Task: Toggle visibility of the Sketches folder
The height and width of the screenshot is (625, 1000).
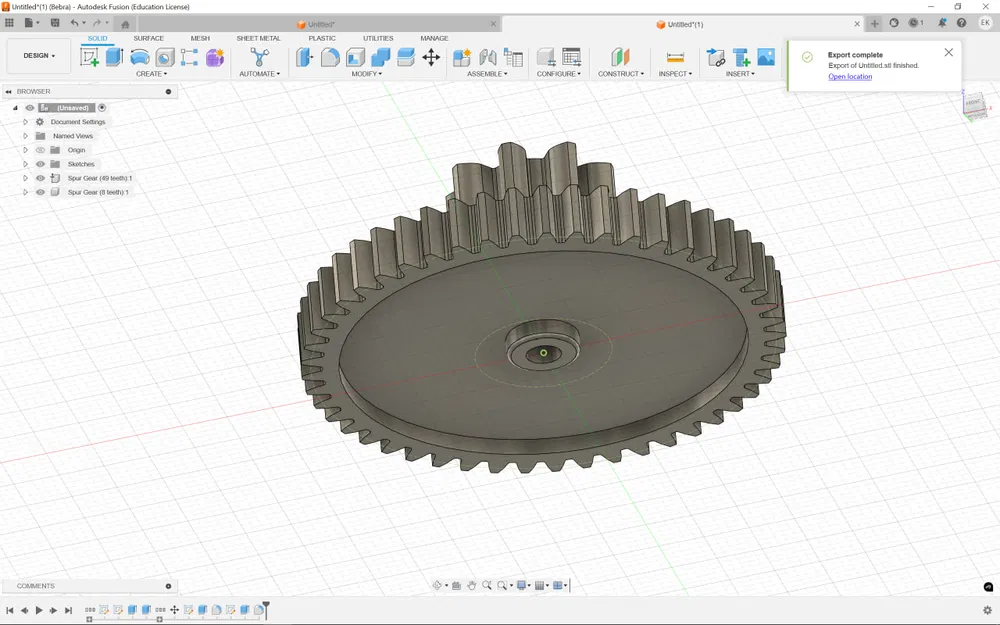Action: tap(40, 164)
